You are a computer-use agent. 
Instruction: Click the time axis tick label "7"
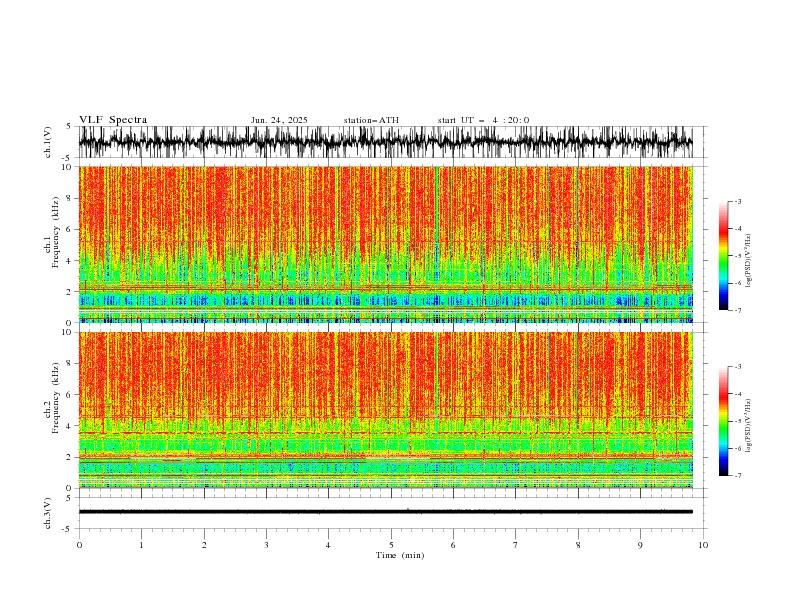coord(516,545)
